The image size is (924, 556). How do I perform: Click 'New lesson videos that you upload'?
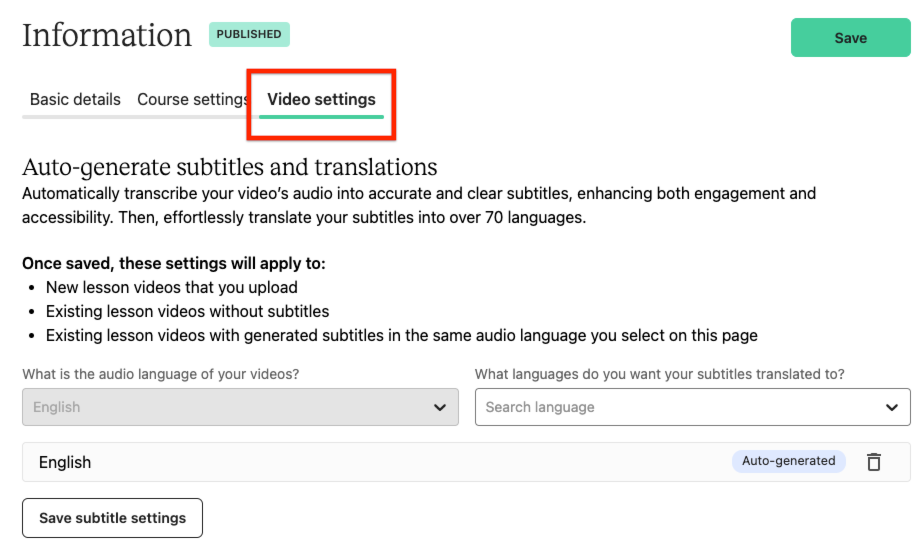point(171,287)
